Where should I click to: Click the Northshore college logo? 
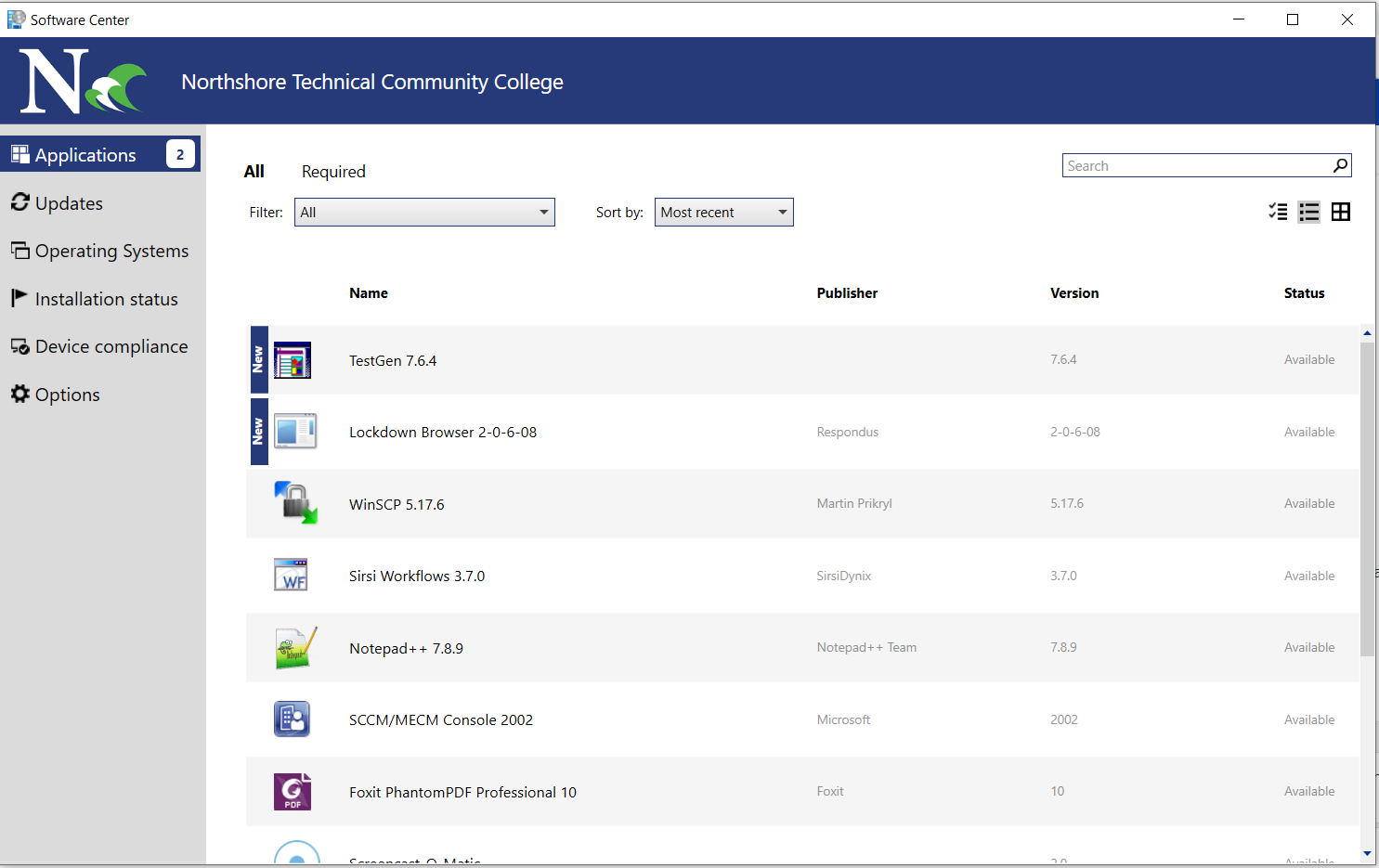tap(84, 82)
